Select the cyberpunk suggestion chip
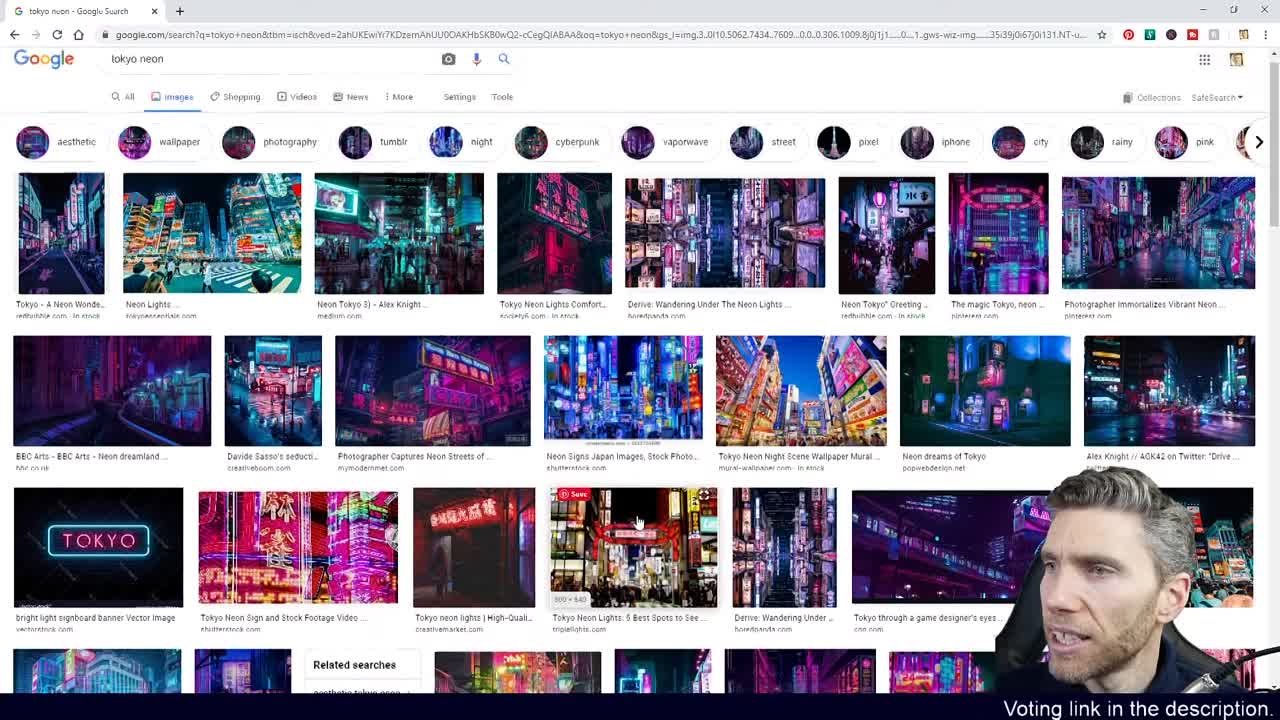The height and width of the screenshot is (720, 1280). point(558,142)
